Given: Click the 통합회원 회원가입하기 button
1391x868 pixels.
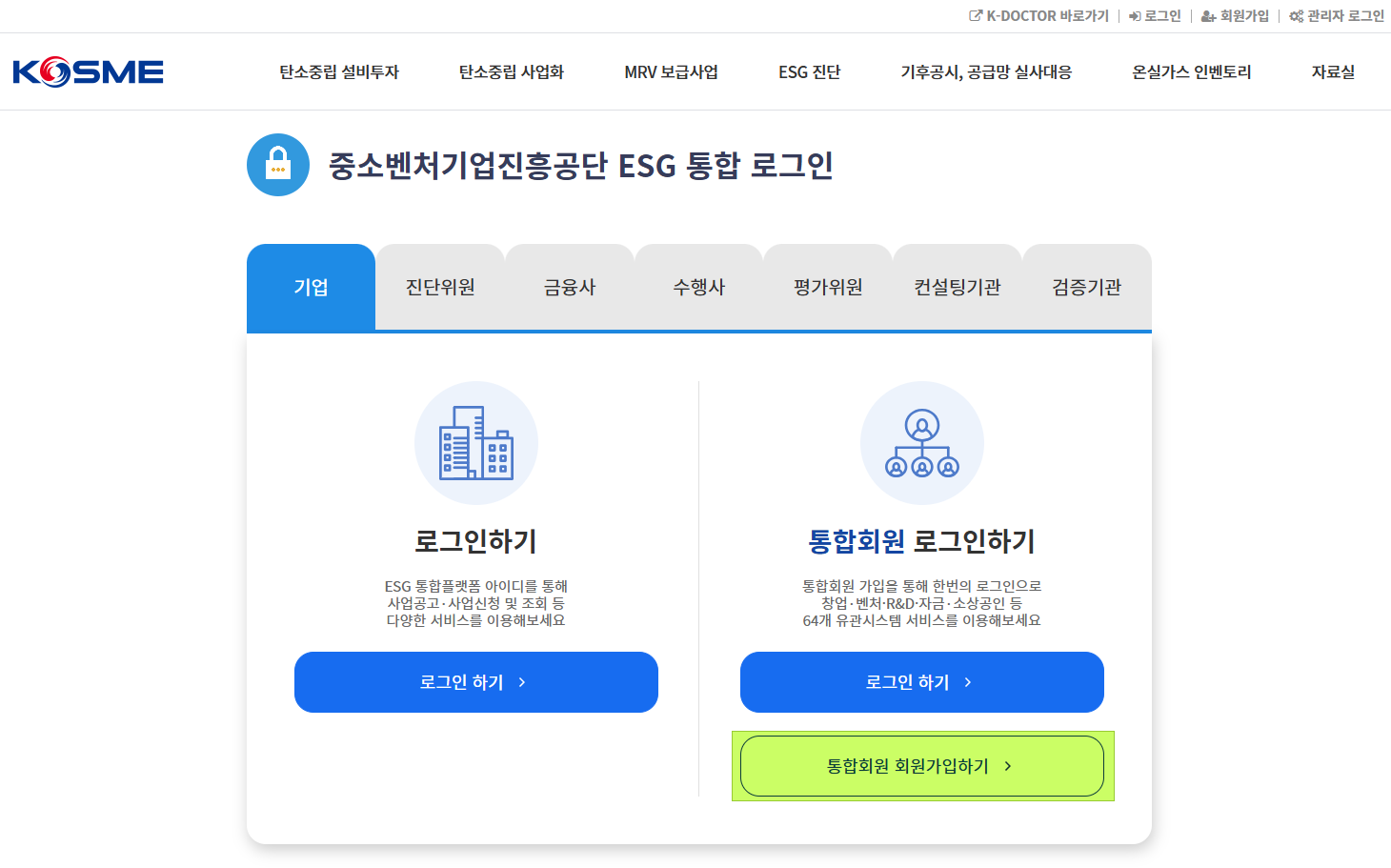Looking at the screenshot, I should [922, 766].
